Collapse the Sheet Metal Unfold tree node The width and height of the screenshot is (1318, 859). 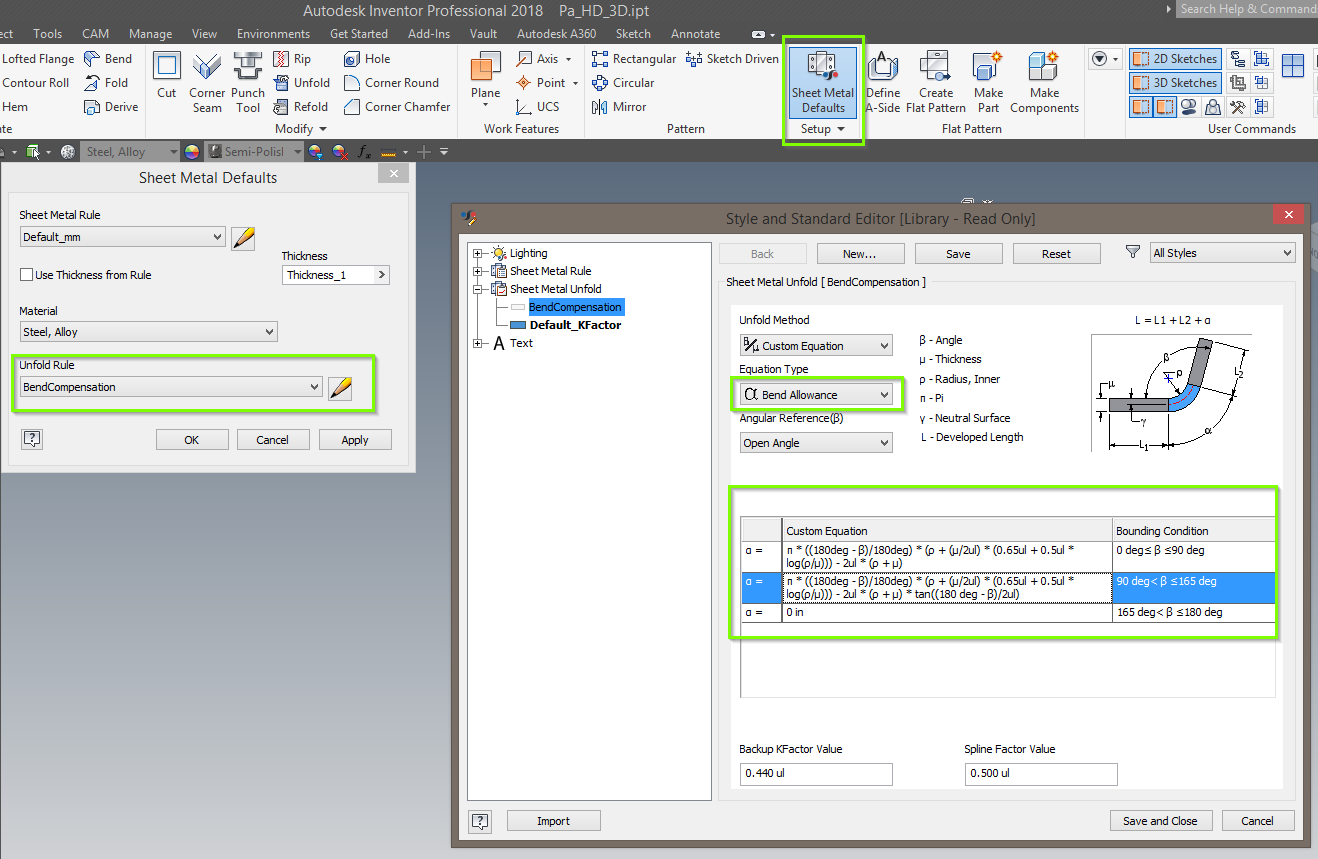tap(478, 289)
